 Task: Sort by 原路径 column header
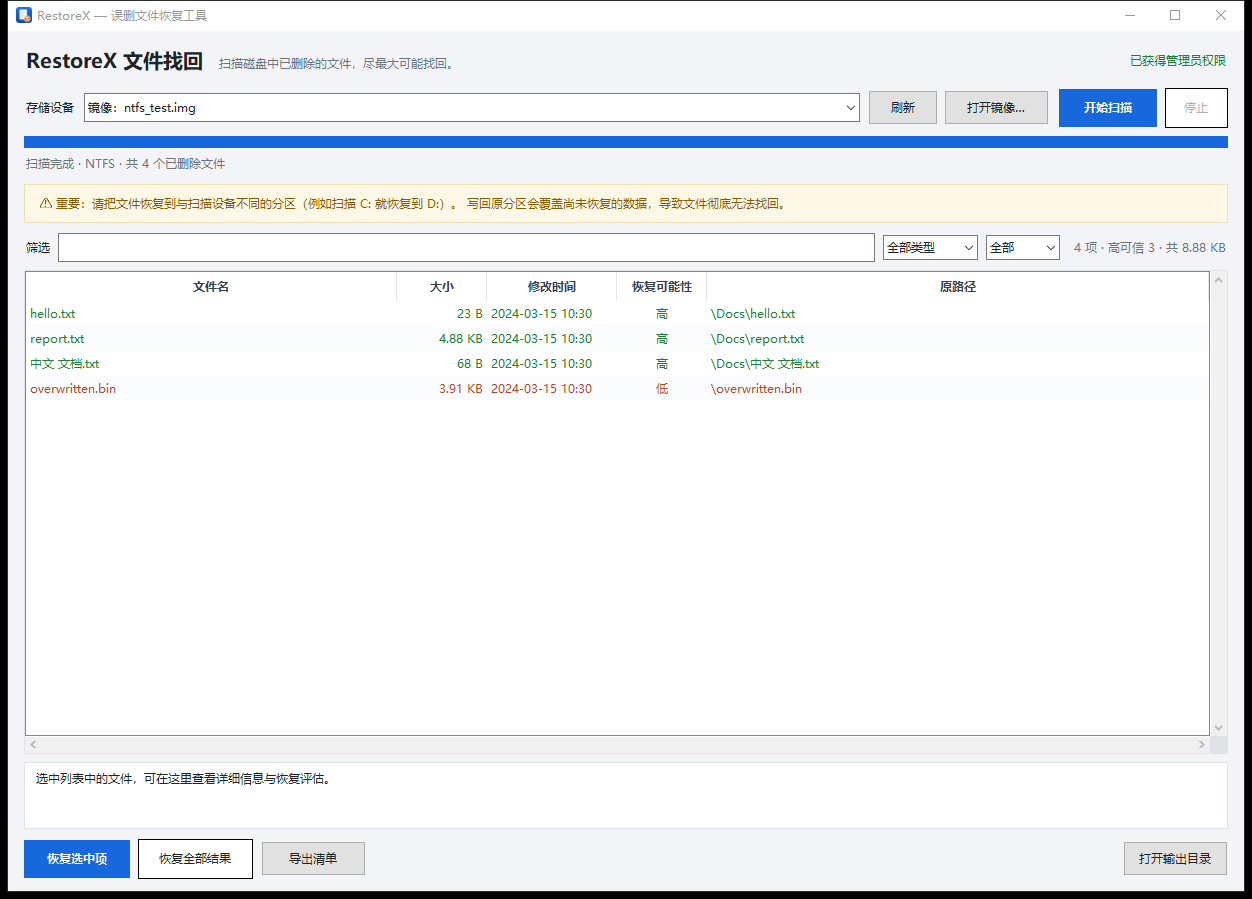click(x=958, y=287)
